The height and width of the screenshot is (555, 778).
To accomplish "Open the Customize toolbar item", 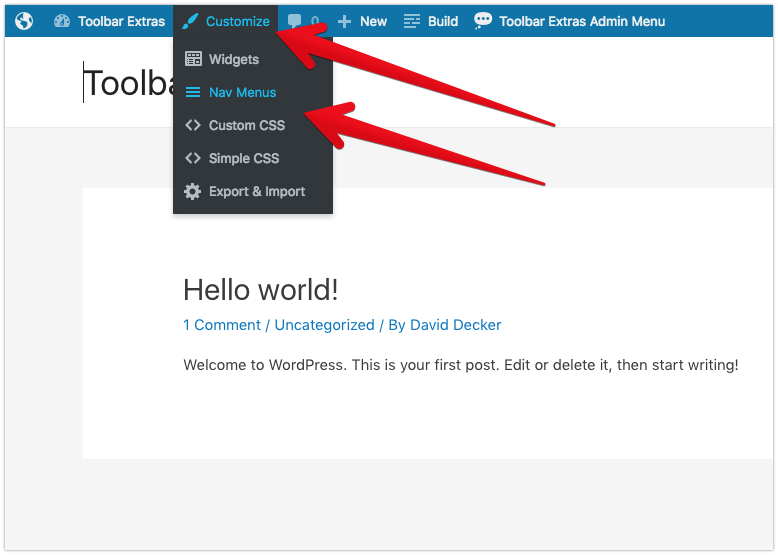I will [226, 21].
